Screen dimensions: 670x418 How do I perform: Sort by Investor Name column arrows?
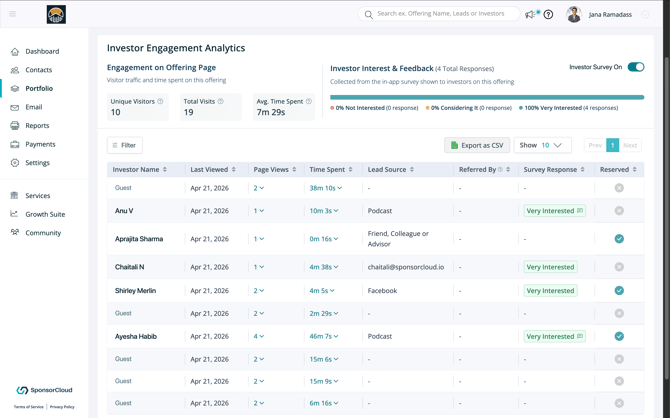pyautogui.click(x=165, y=170)
